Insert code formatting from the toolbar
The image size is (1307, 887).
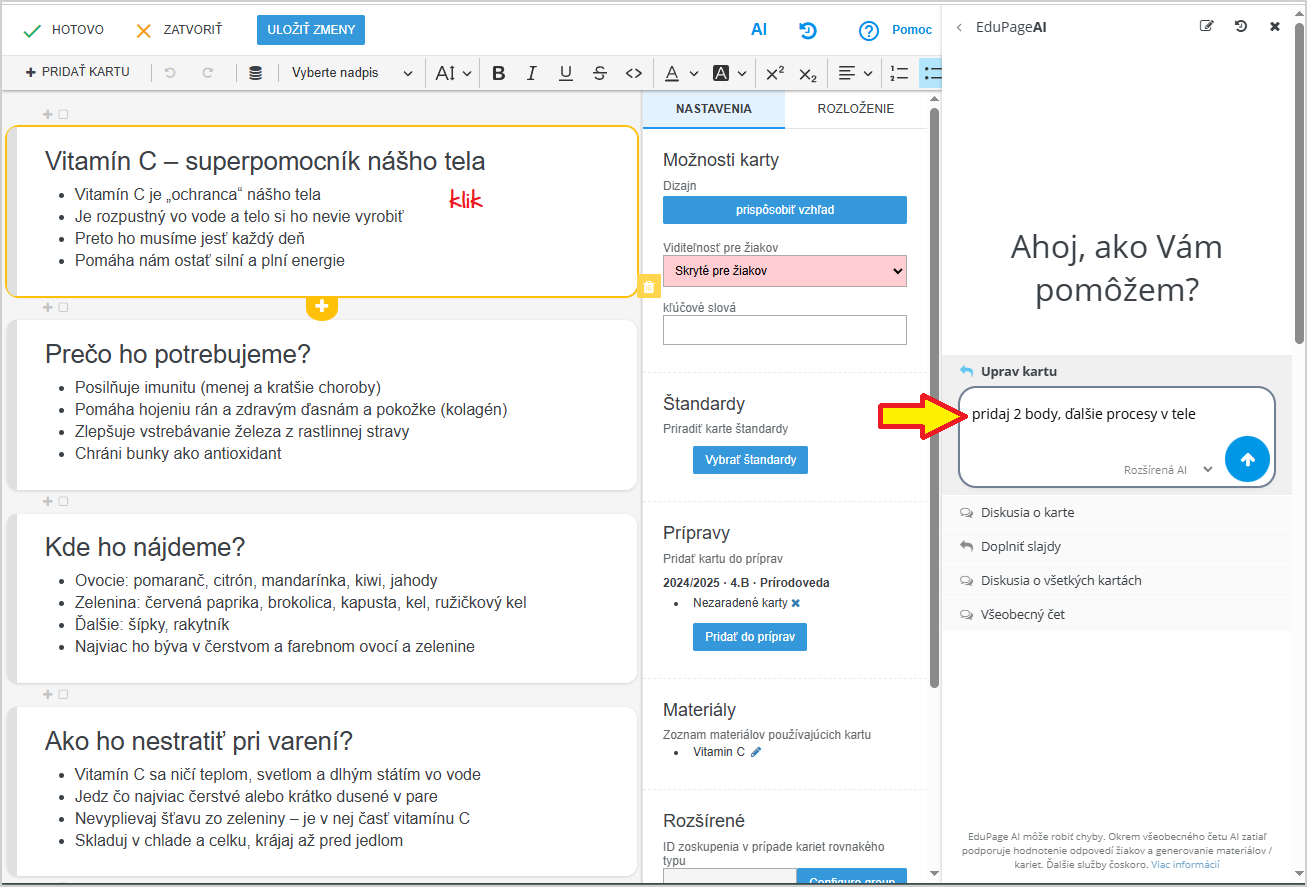[633, 73]
